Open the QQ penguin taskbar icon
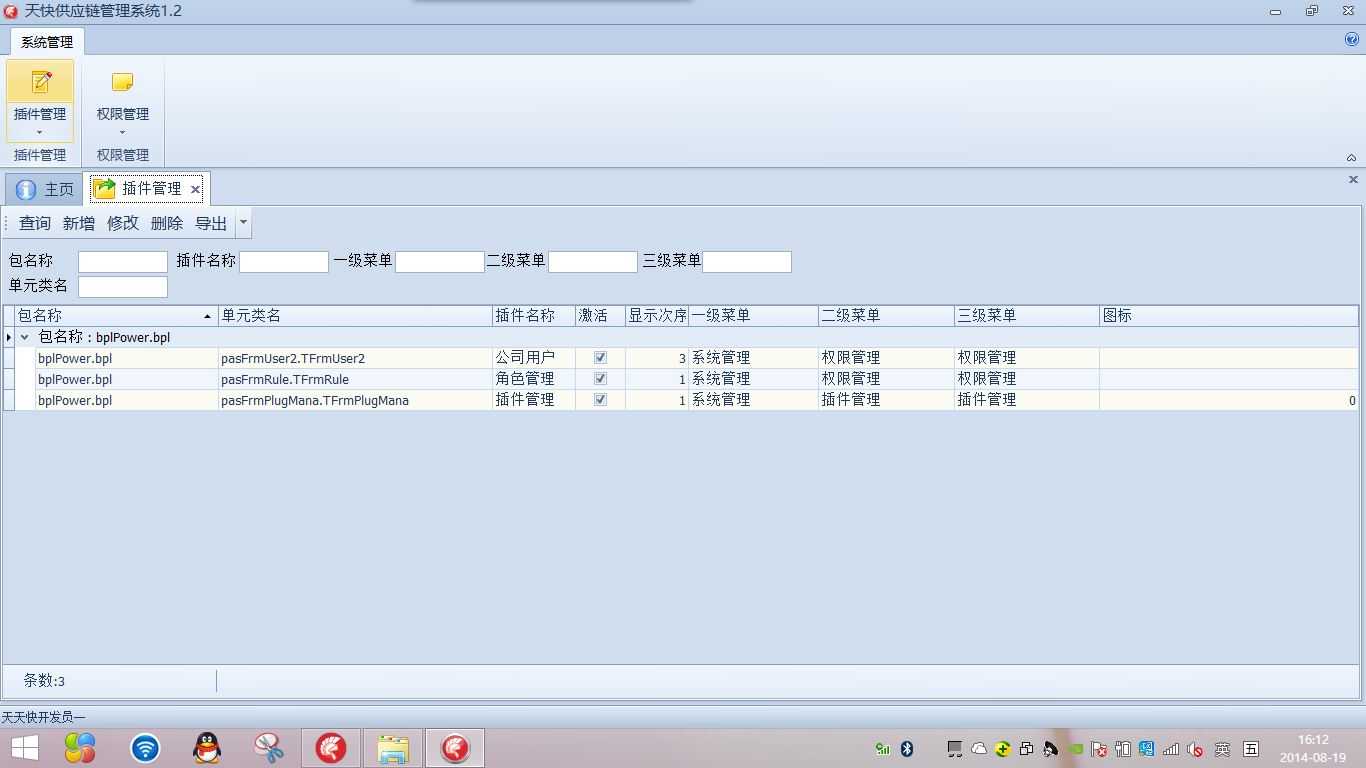The height and width of the screenshot is (768, 1366). point(207,748)
